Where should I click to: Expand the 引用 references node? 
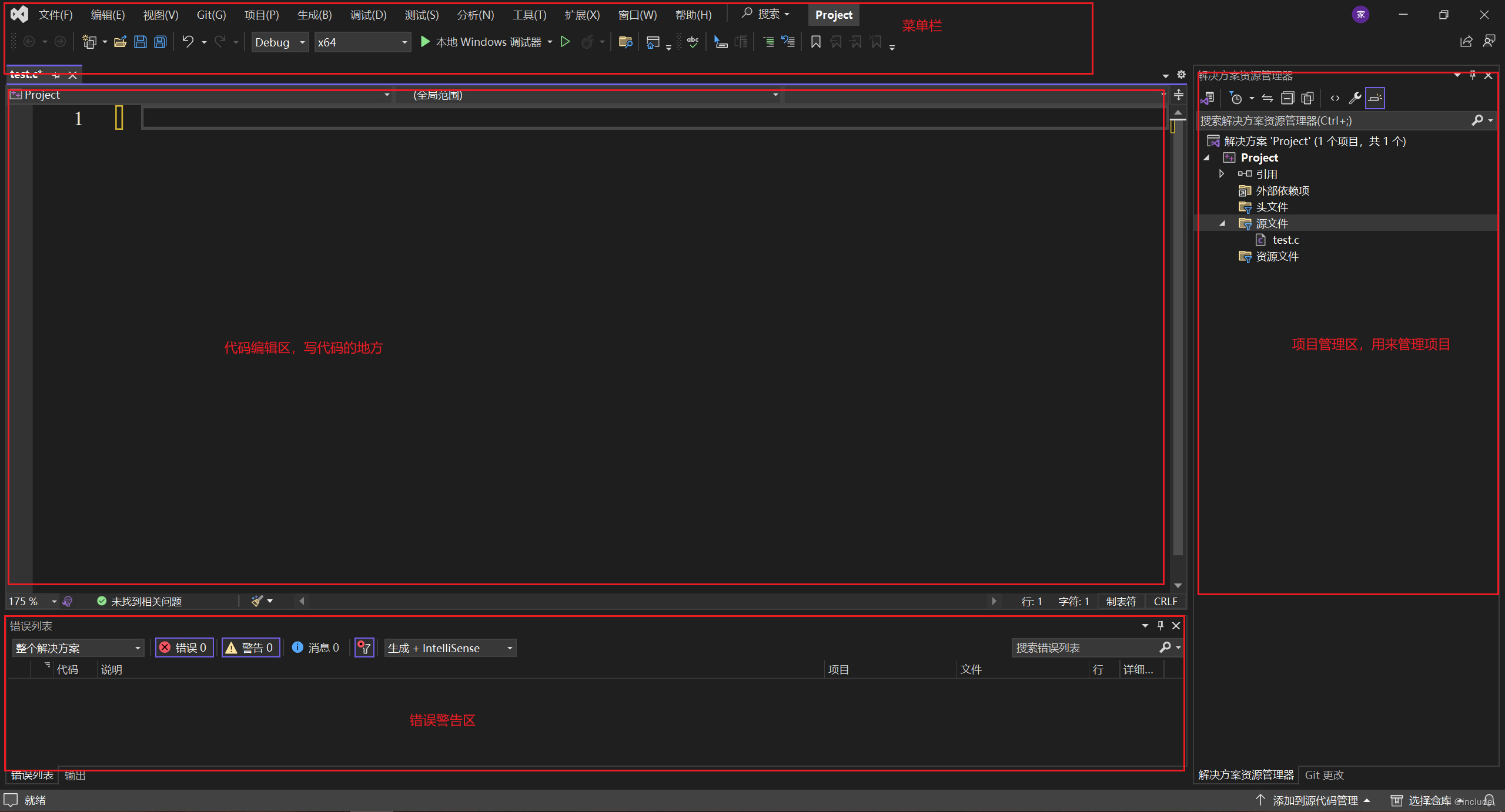1222,174
